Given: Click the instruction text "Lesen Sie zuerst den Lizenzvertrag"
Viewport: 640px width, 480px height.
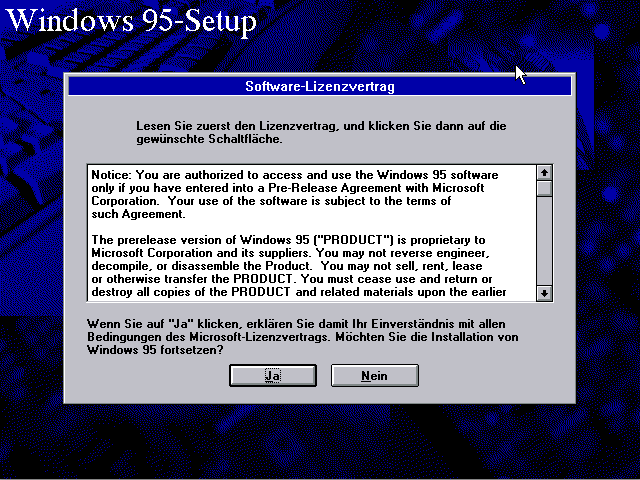Looking at the screenshot, I should click(x=236, y=126).
